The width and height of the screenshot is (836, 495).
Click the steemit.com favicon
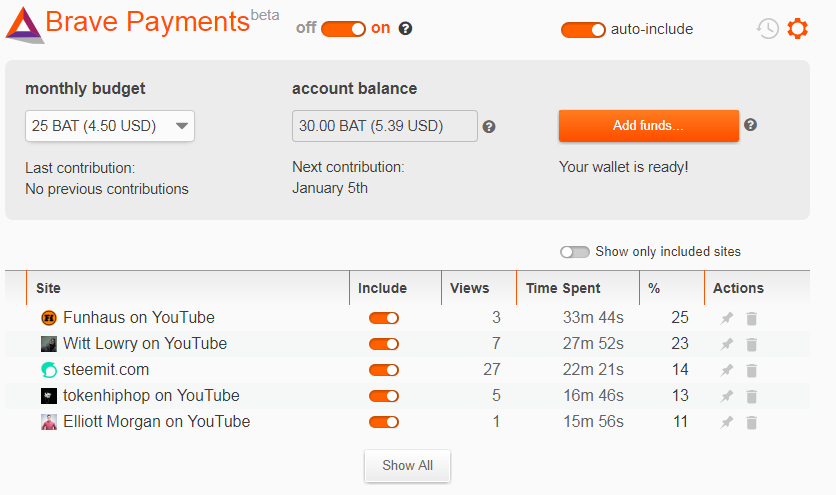tap(49, 370)
